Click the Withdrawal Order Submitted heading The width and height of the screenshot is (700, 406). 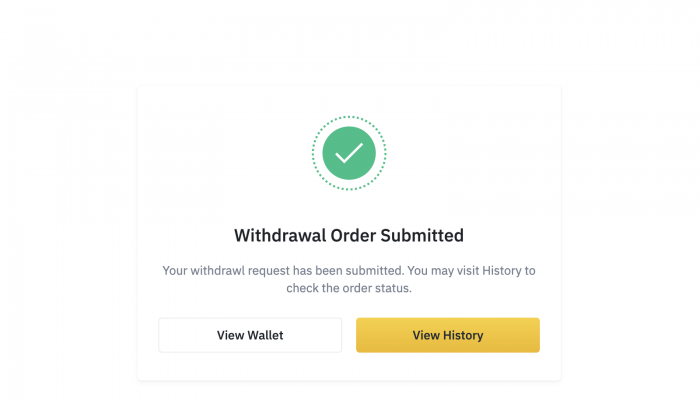pos(349,235)
